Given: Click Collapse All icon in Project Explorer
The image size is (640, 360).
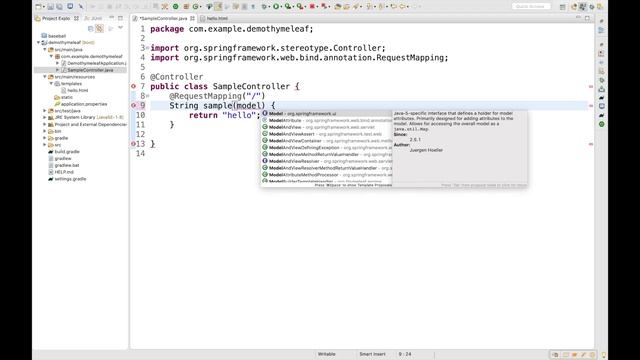Looking at the screenshot, I should pos(91,28).
